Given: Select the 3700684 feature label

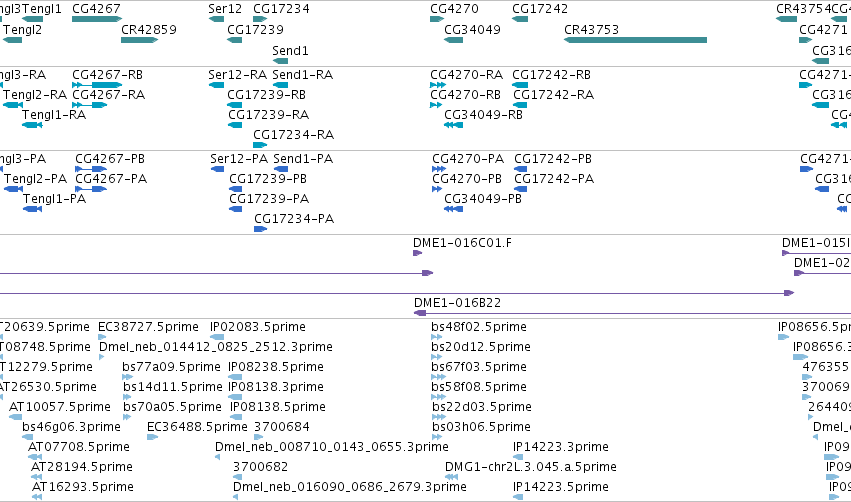Looking at the screenshot, I should (282, 427).
